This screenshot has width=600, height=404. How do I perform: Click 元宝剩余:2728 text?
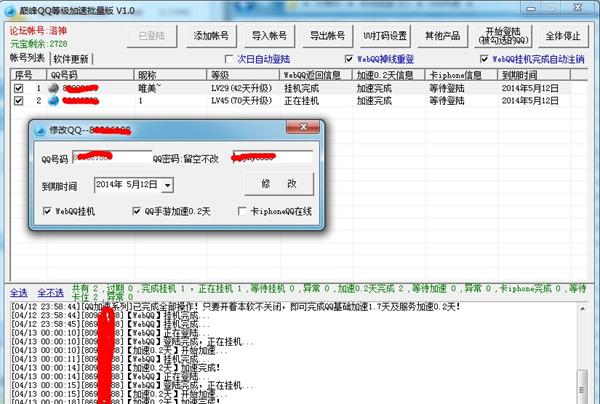click(x=39, y=44)
